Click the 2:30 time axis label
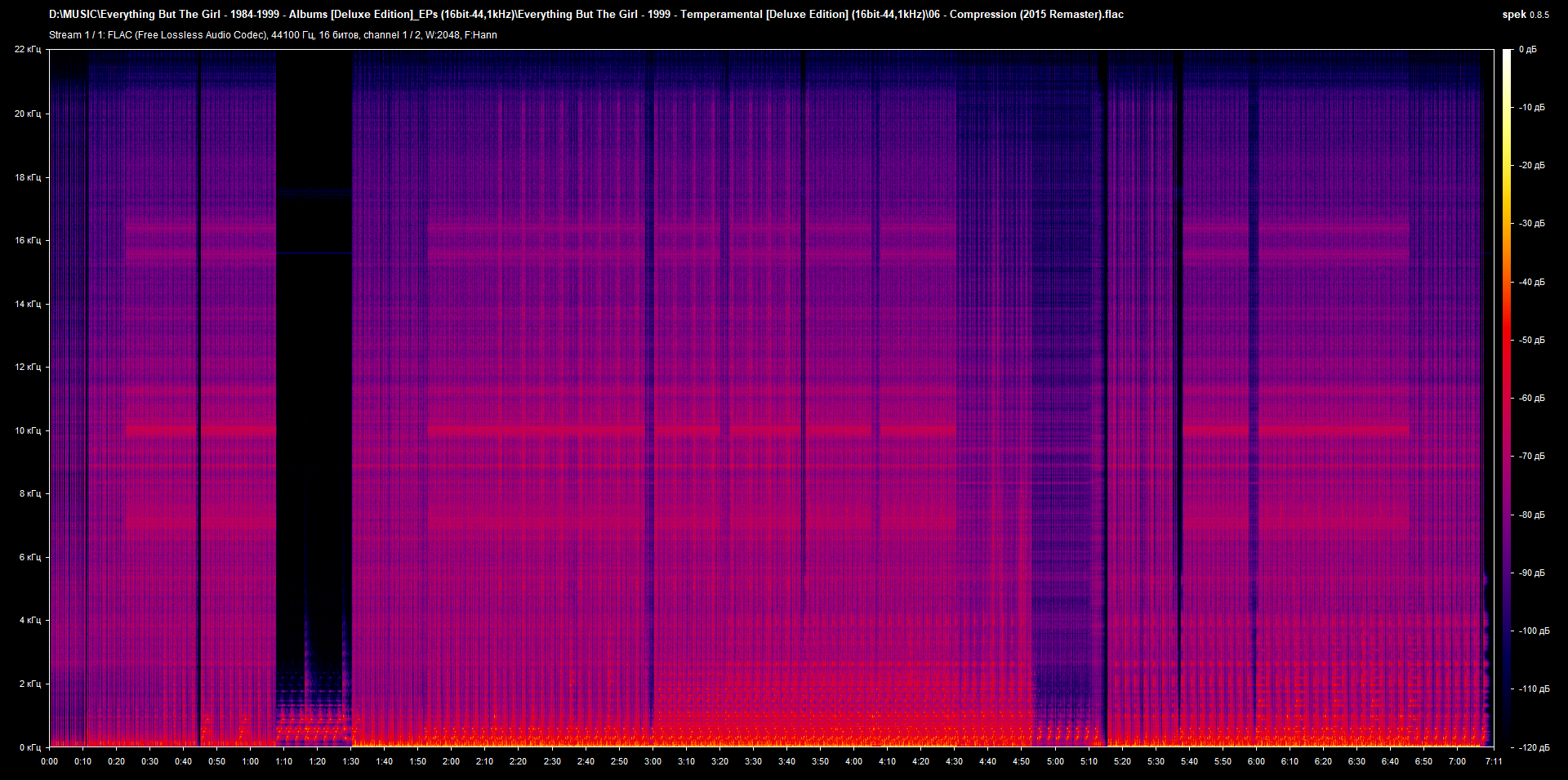Viewport: 1568px width, 780px height. (553, 761)
